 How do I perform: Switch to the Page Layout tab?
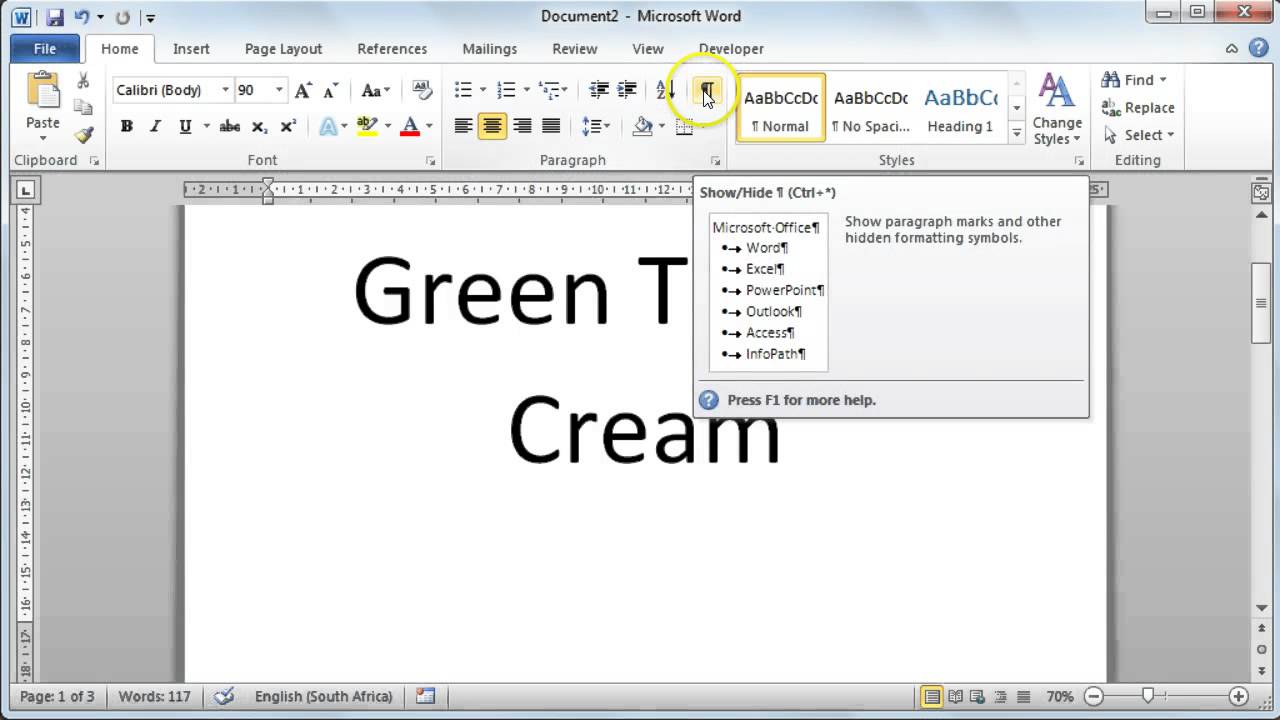(284, 49)
